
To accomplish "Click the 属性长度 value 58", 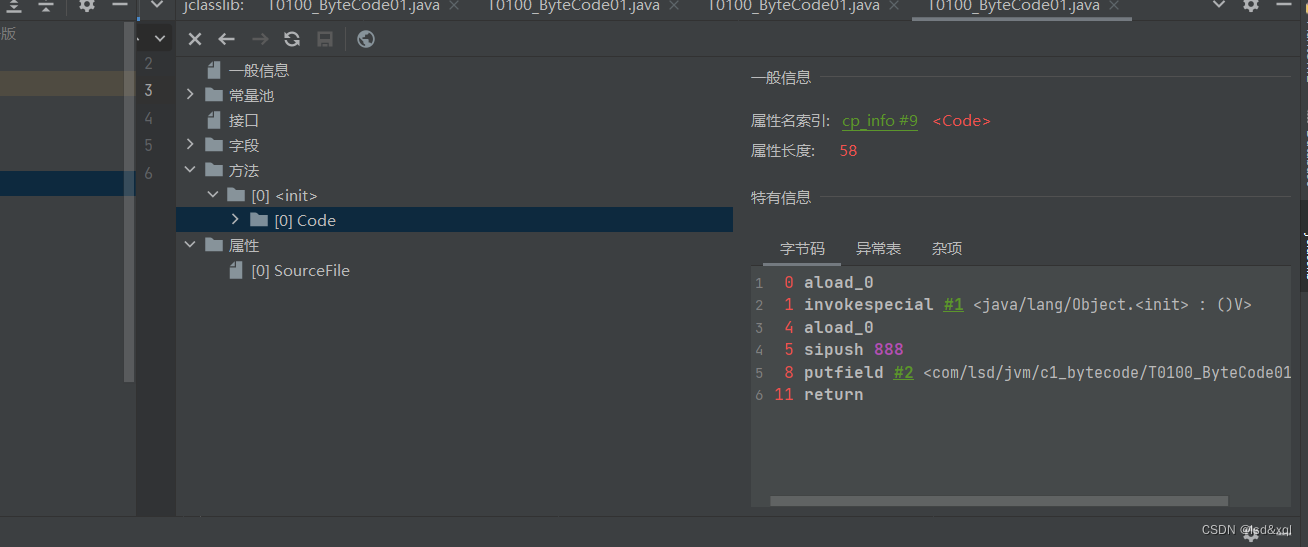I will tap(848, 151).
